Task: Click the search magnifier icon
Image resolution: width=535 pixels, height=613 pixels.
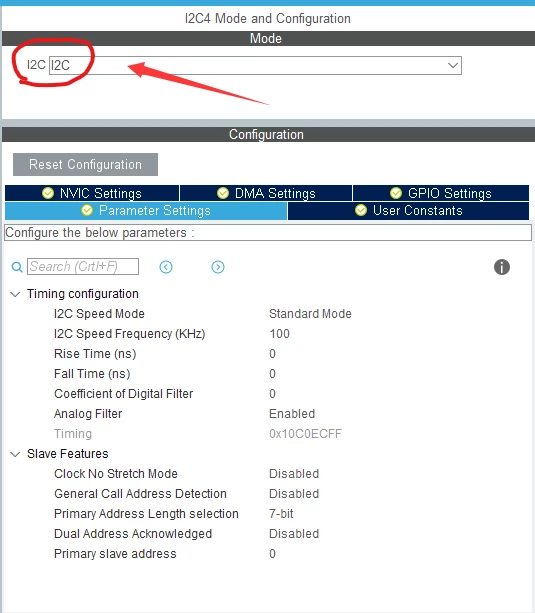Action: click(x=17, y=267)
